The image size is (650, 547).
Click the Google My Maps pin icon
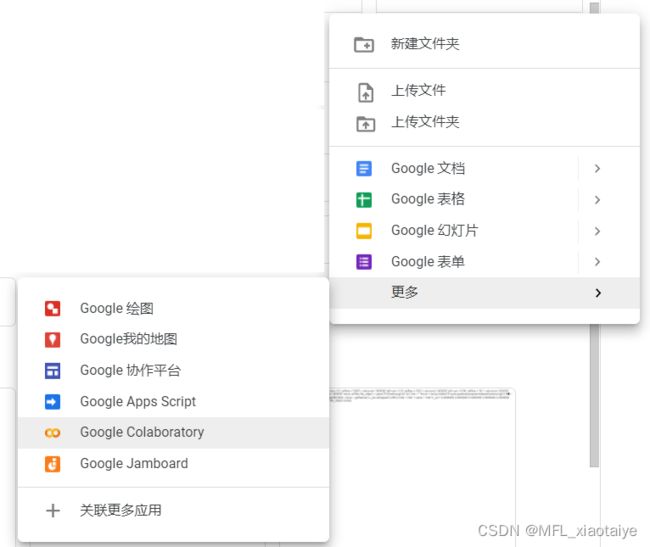53,339
